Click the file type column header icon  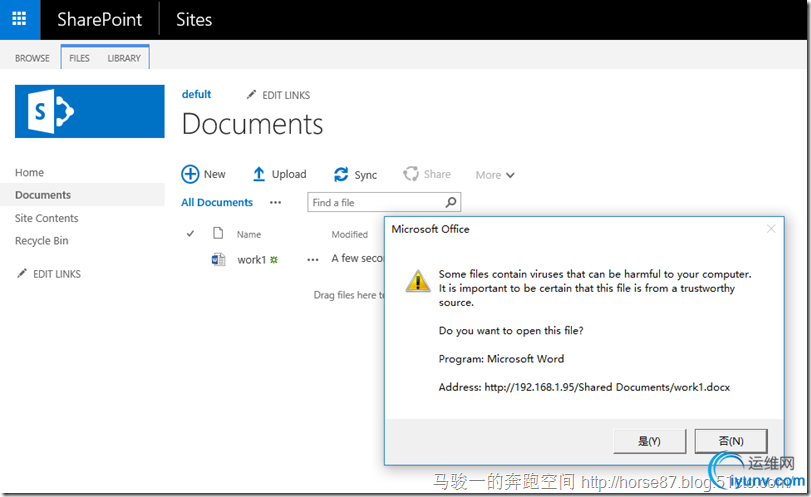point(218,233)
